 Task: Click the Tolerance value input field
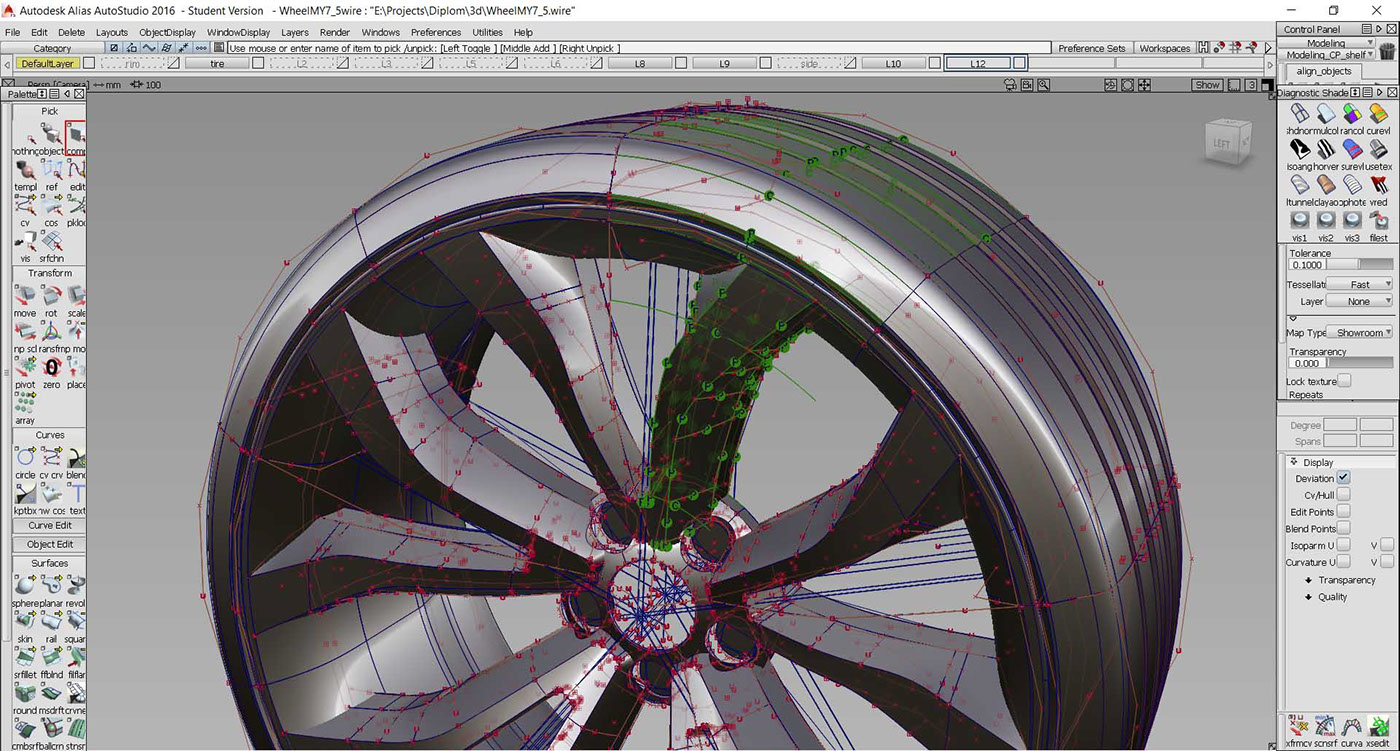(1308, 263)
